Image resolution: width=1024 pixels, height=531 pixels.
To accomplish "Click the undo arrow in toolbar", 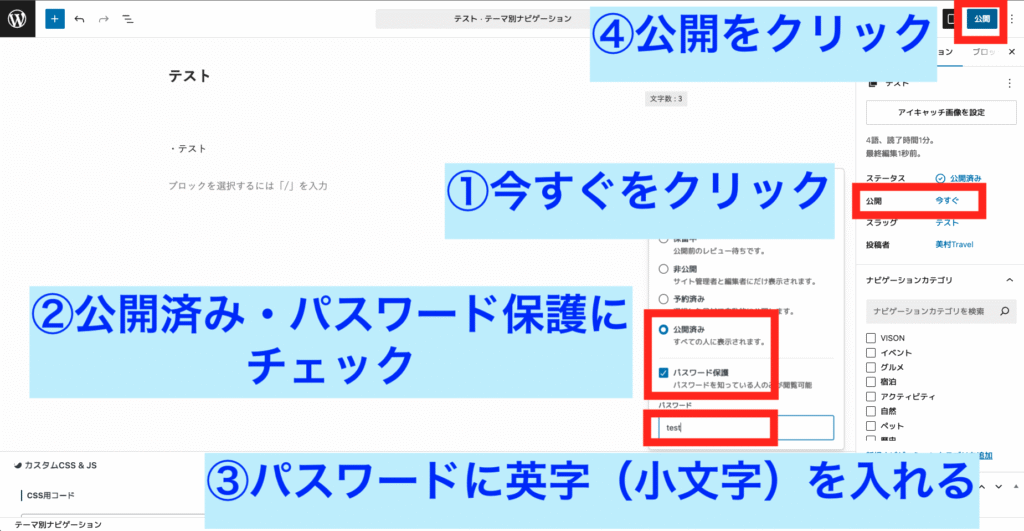I will [x=80, y=19].
